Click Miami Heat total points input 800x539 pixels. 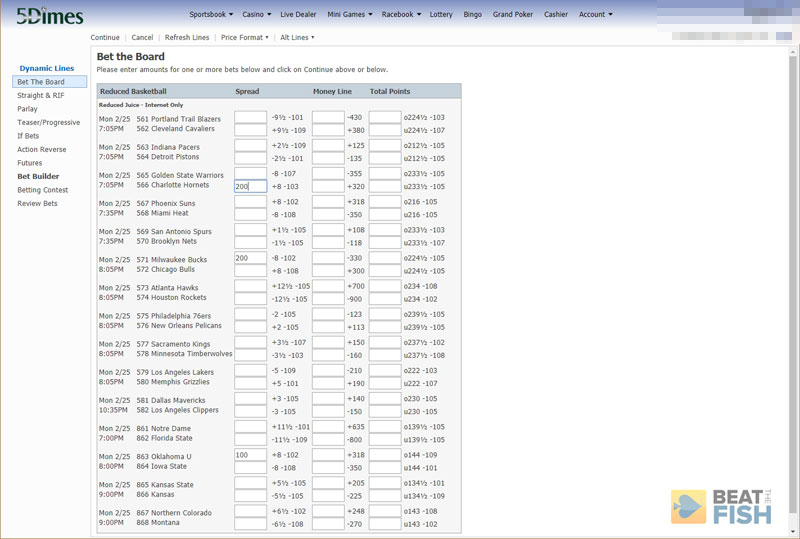[x=385, y=214]
